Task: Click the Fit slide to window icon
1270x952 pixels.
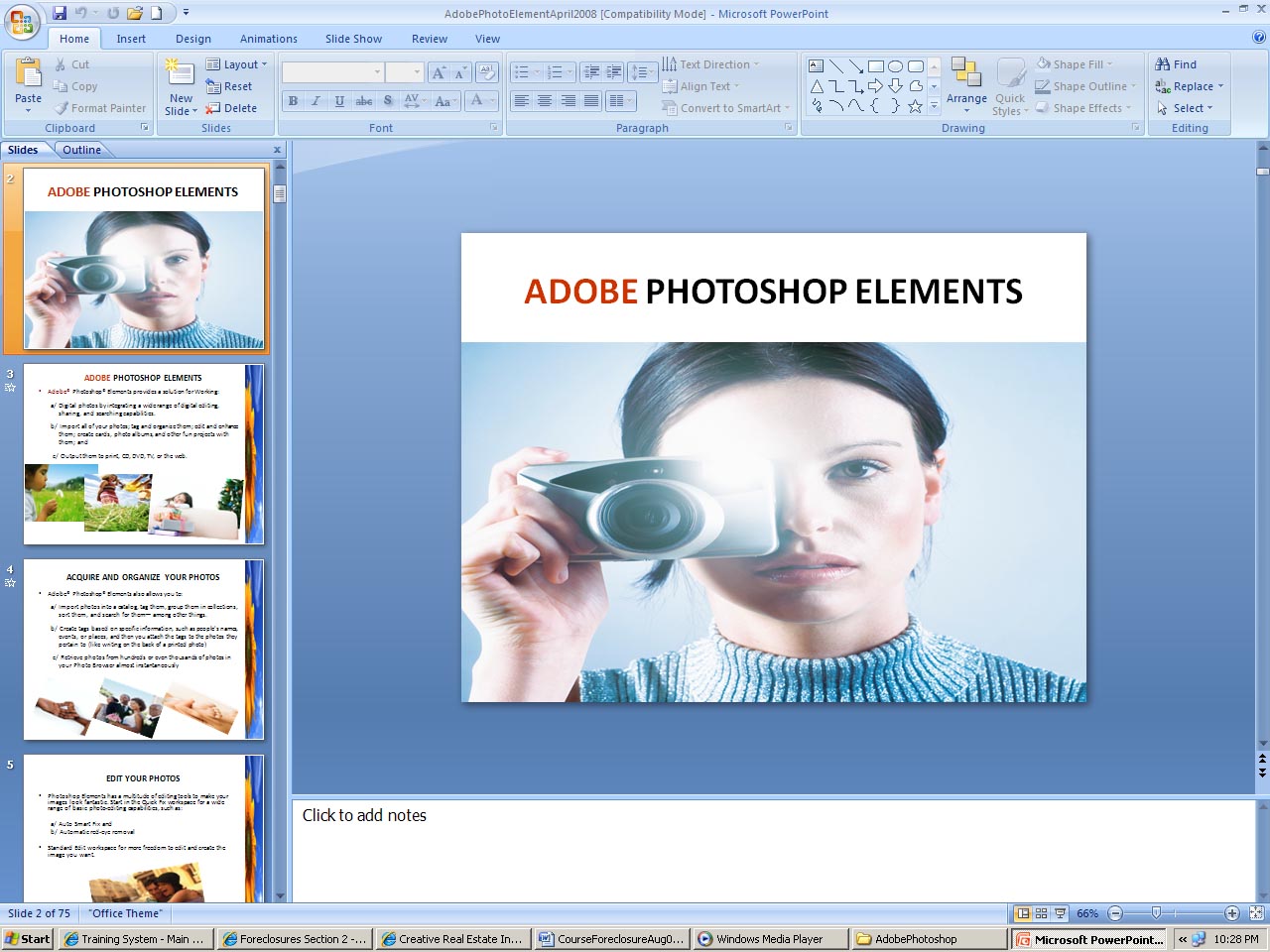Action: pyautogui.click(x=1256, y=913)
